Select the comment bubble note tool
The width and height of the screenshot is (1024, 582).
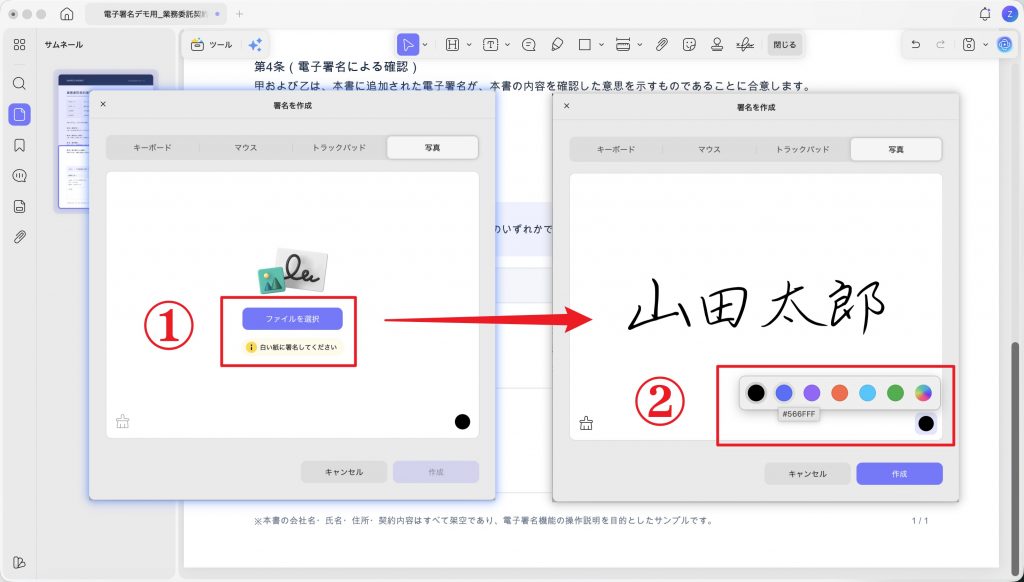click(529, 44)
